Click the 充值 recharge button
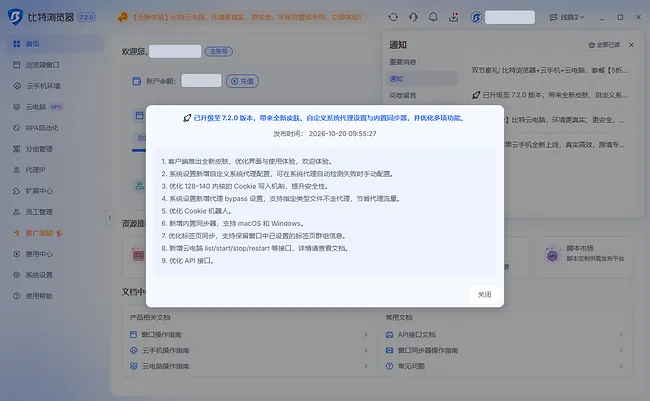650x401 pixels. [x=243, y=81]
